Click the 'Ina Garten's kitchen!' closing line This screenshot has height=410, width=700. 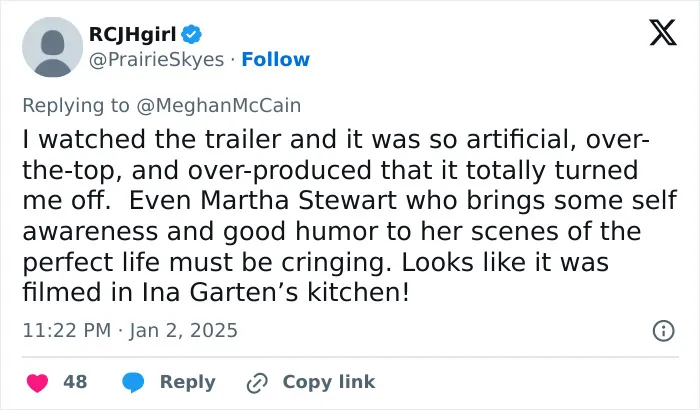click(x=275, y=293)
